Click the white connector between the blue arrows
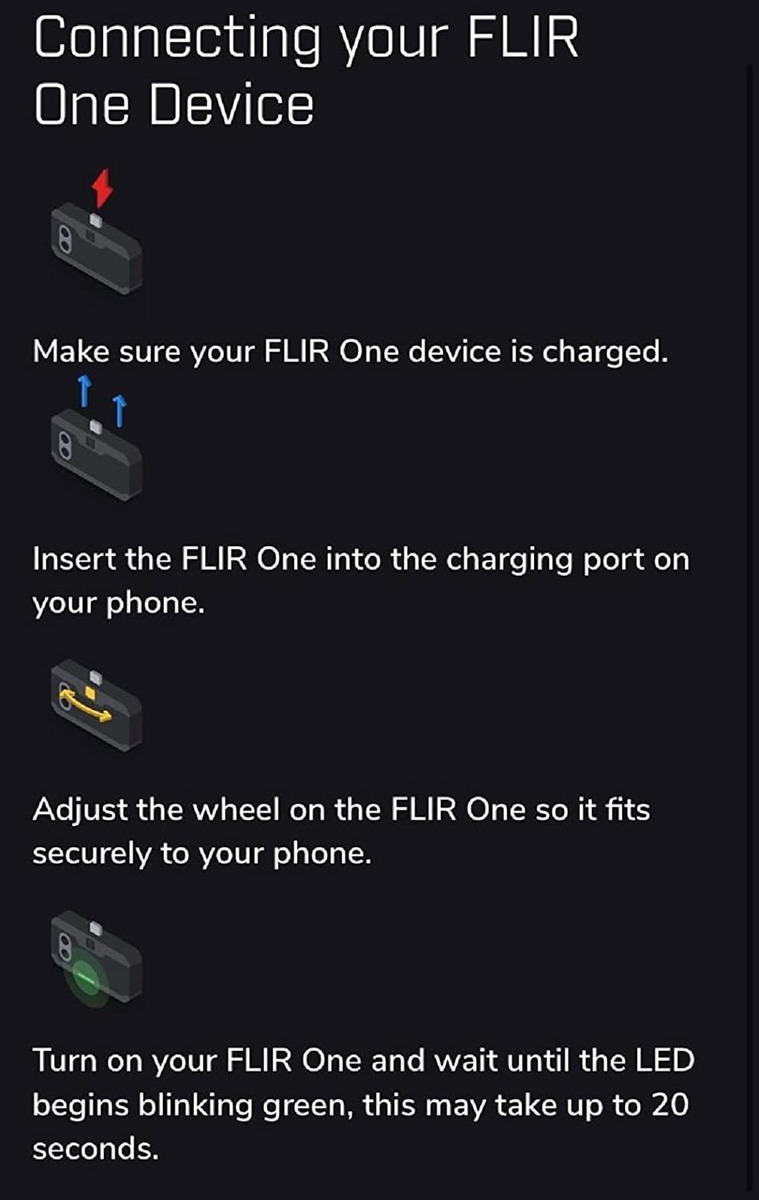759x1200 pixels. [97, 427]
